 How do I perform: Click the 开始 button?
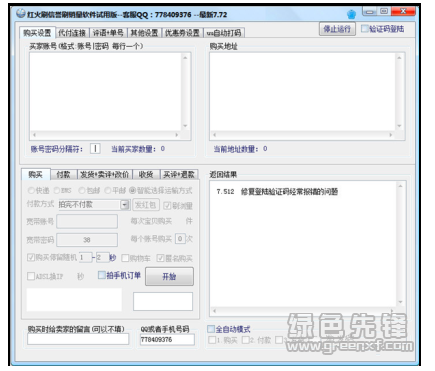click(169, 276)
